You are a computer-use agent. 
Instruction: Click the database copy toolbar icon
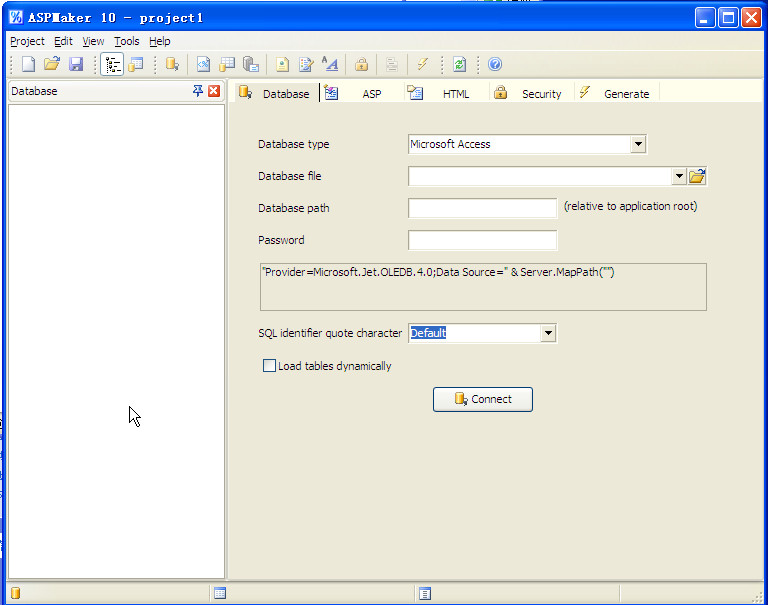coord(251,64)
